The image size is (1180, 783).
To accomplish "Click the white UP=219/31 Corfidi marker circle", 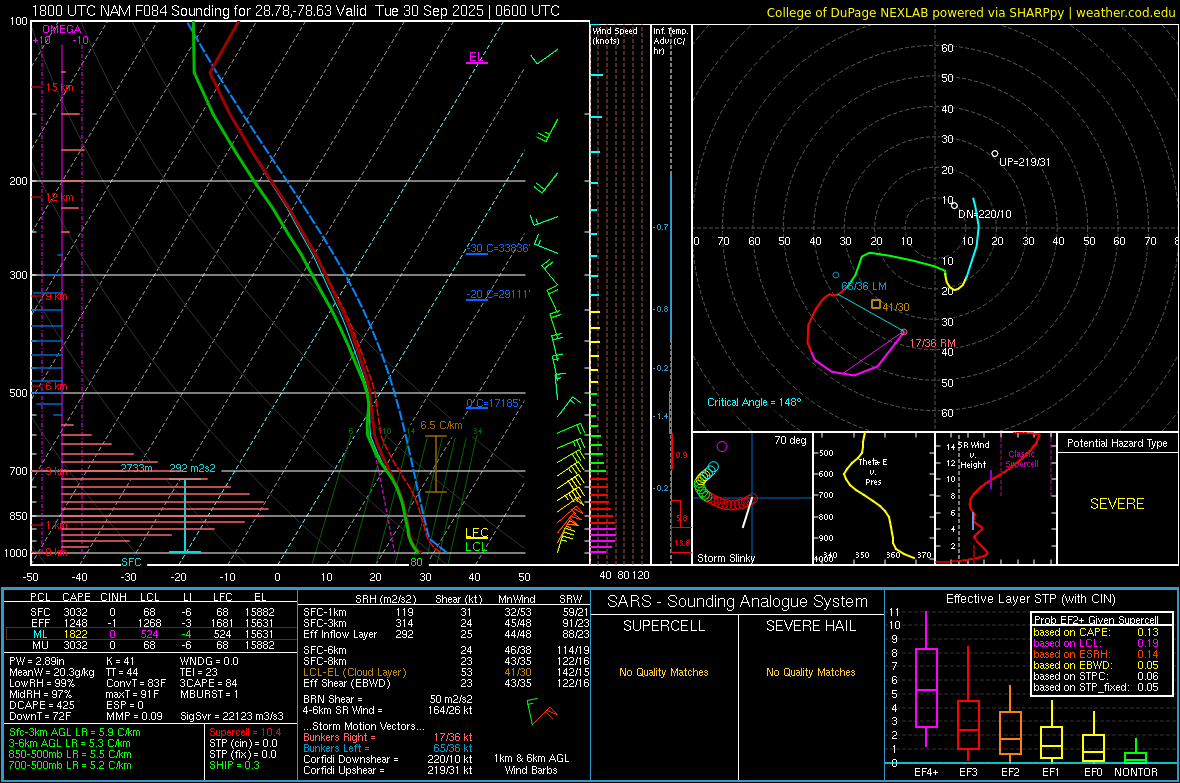I will click(x=995, y=154).
